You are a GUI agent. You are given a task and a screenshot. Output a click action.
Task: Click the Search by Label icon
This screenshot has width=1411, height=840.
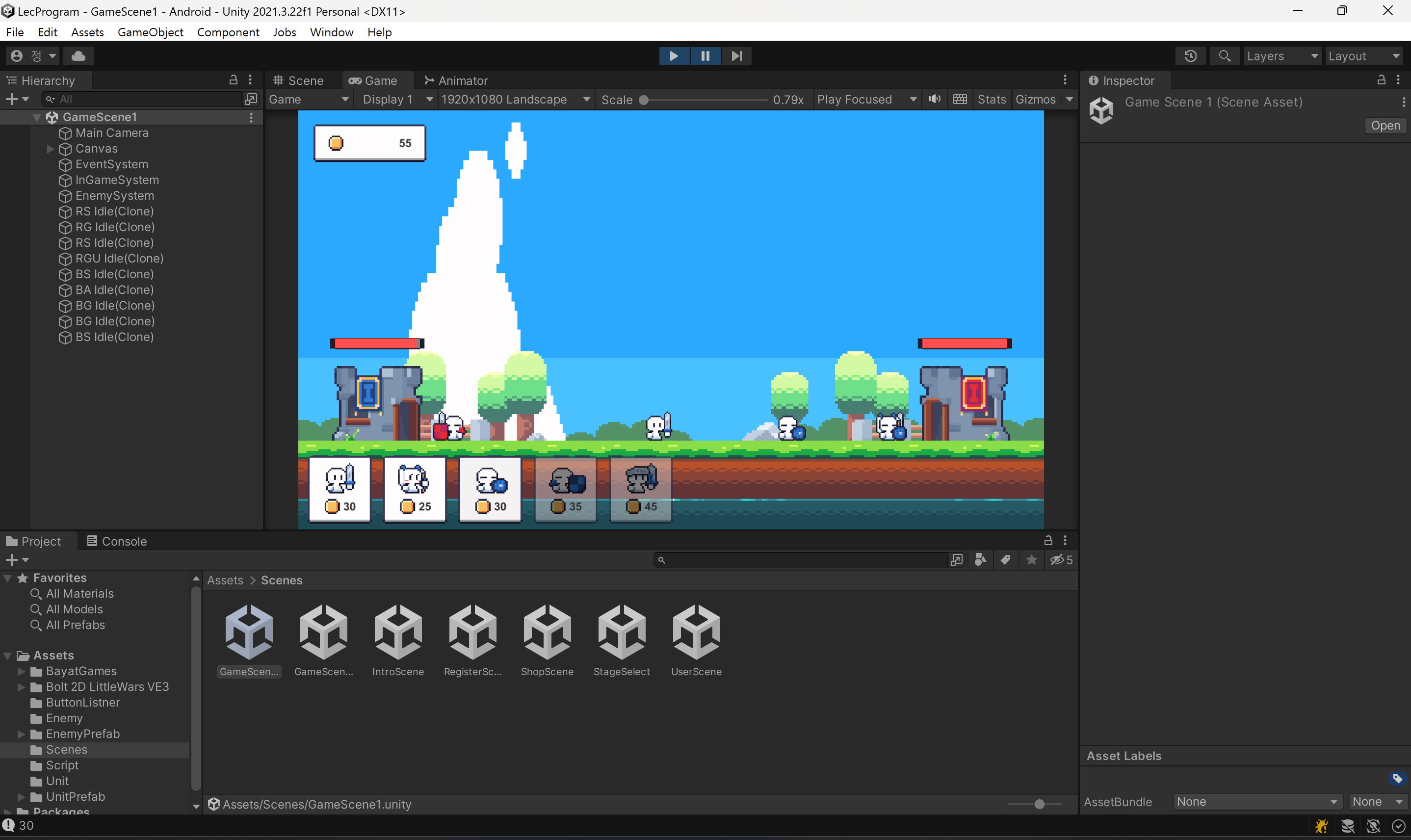point(1006,560)
